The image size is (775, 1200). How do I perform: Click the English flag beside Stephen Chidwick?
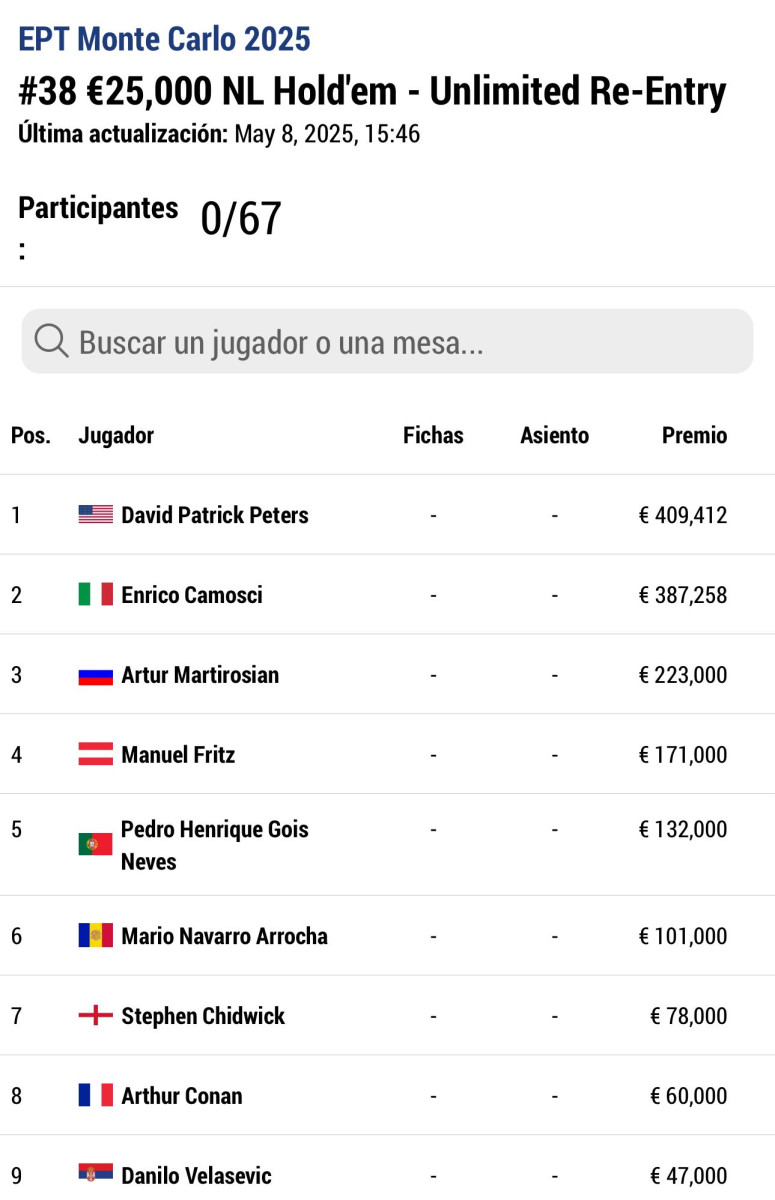pyautogui.click(x=96, y=1016)
